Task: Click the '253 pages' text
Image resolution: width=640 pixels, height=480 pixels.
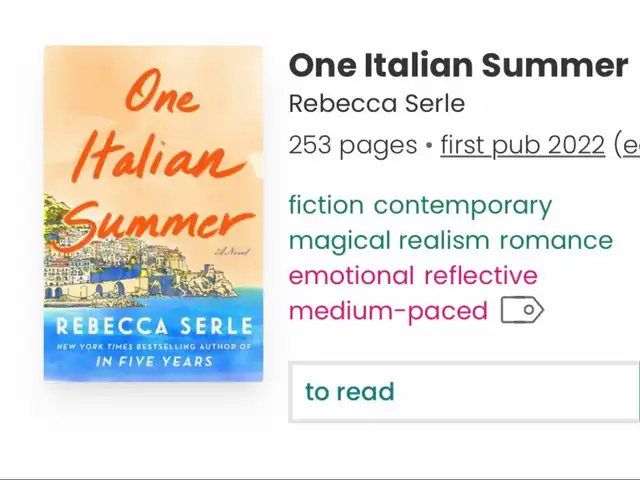Action: (353, 146)
